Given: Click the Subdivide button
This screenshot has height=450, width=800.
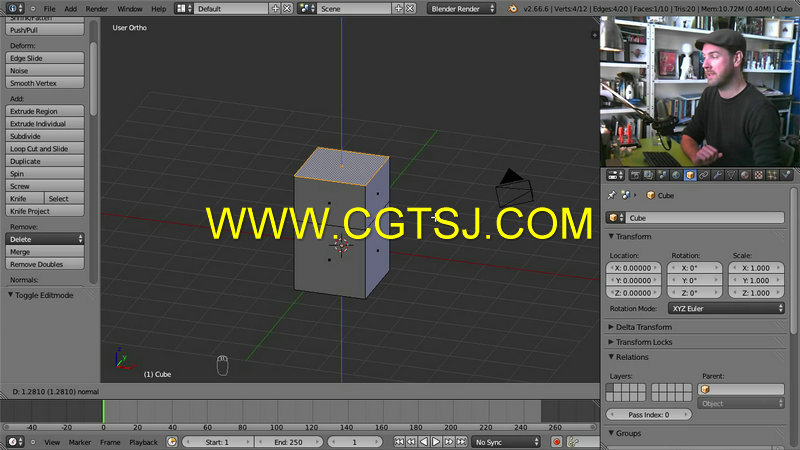Looking at the screenshot, I should (45, 136).
